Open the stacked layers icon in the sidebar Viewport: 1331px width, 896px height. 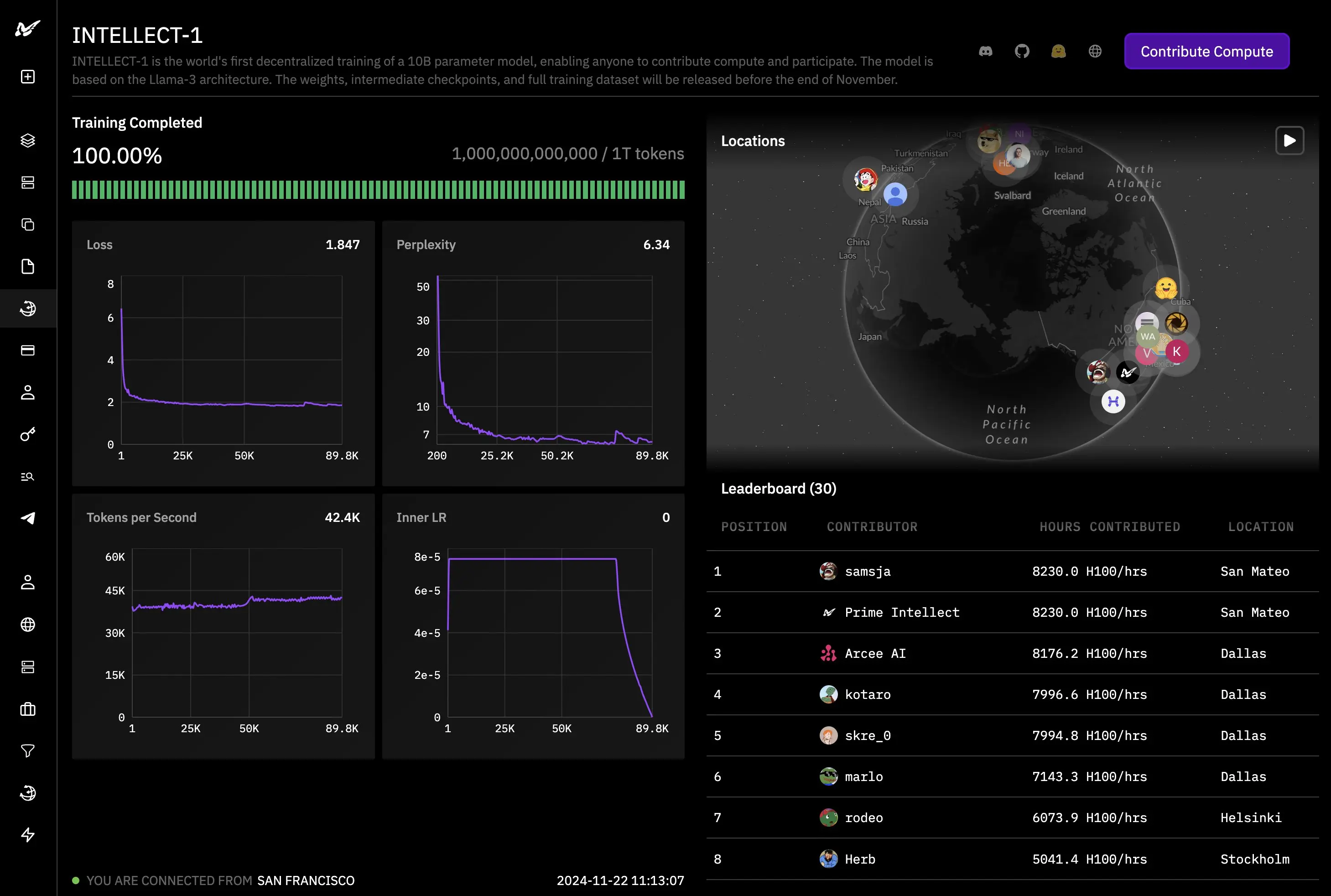click(27, 140)
